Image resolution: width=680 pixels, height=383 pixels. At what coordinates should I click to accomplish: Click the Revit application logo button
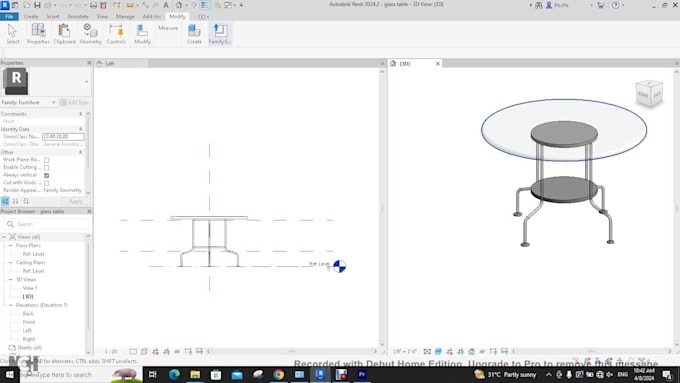click(5, 5)
